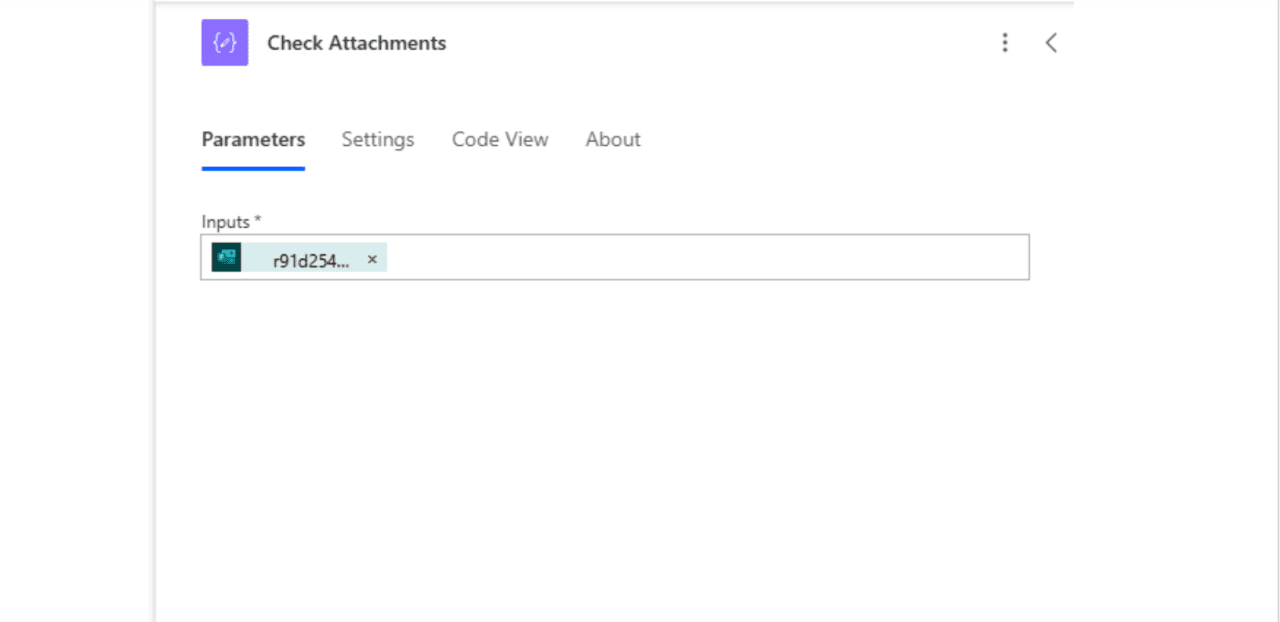The width and height of the screenshot is (1280, 622).
Task: Click the blue underline beneath Parameters
Action: (253, 168)
